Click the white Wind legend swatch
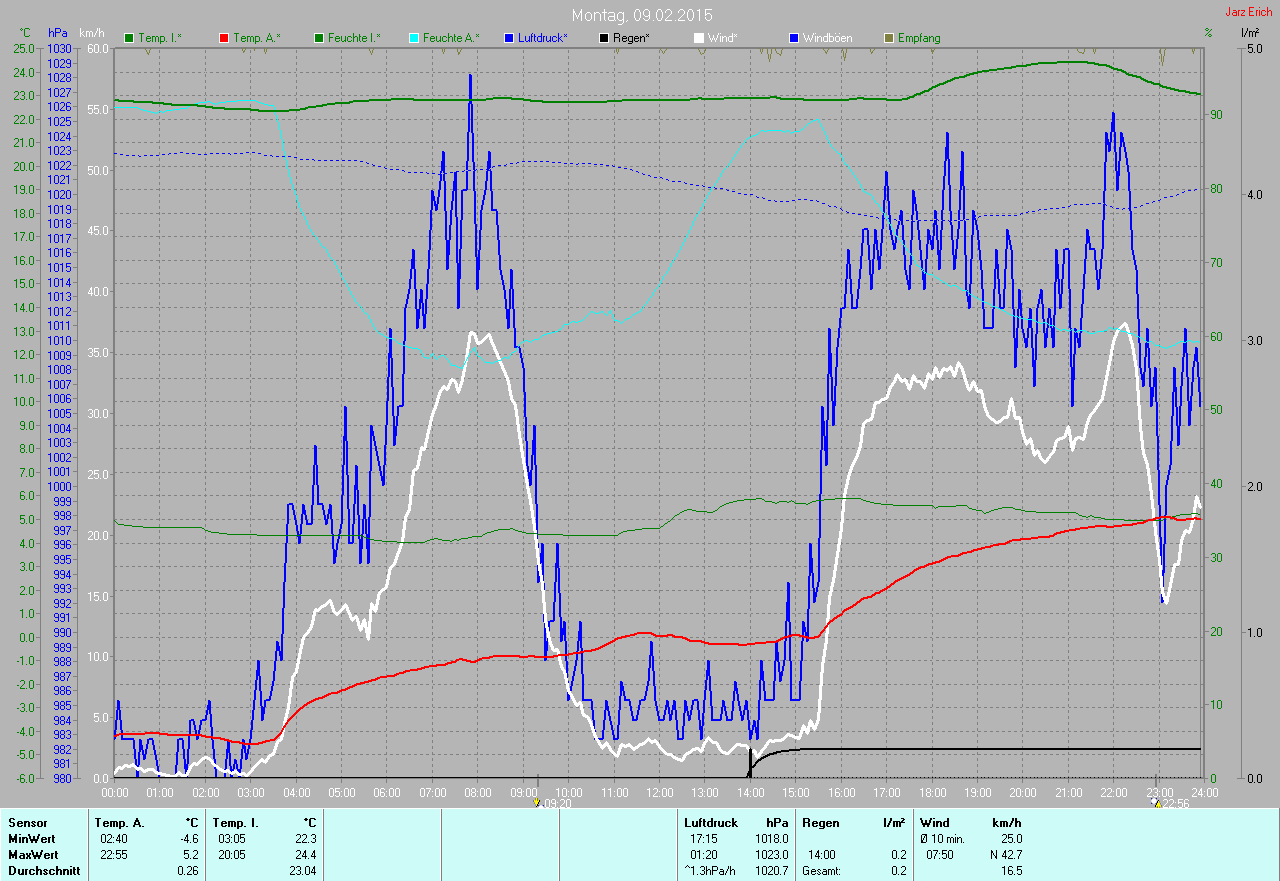The width and height of the screenshot is (1280, 881). pyautogui.click(x=699, y=38)
